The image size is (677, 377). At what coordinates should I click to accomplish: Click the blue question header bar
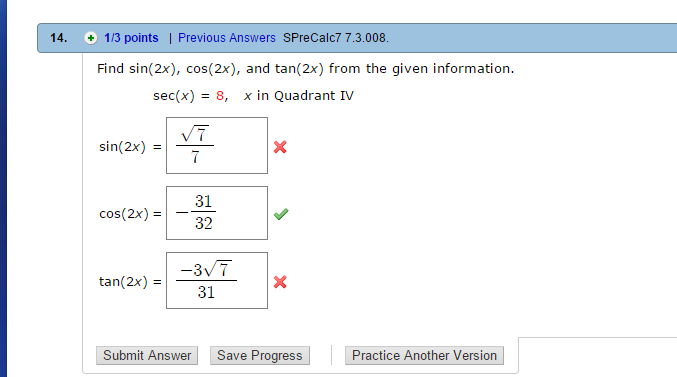[x=357, y=38]
